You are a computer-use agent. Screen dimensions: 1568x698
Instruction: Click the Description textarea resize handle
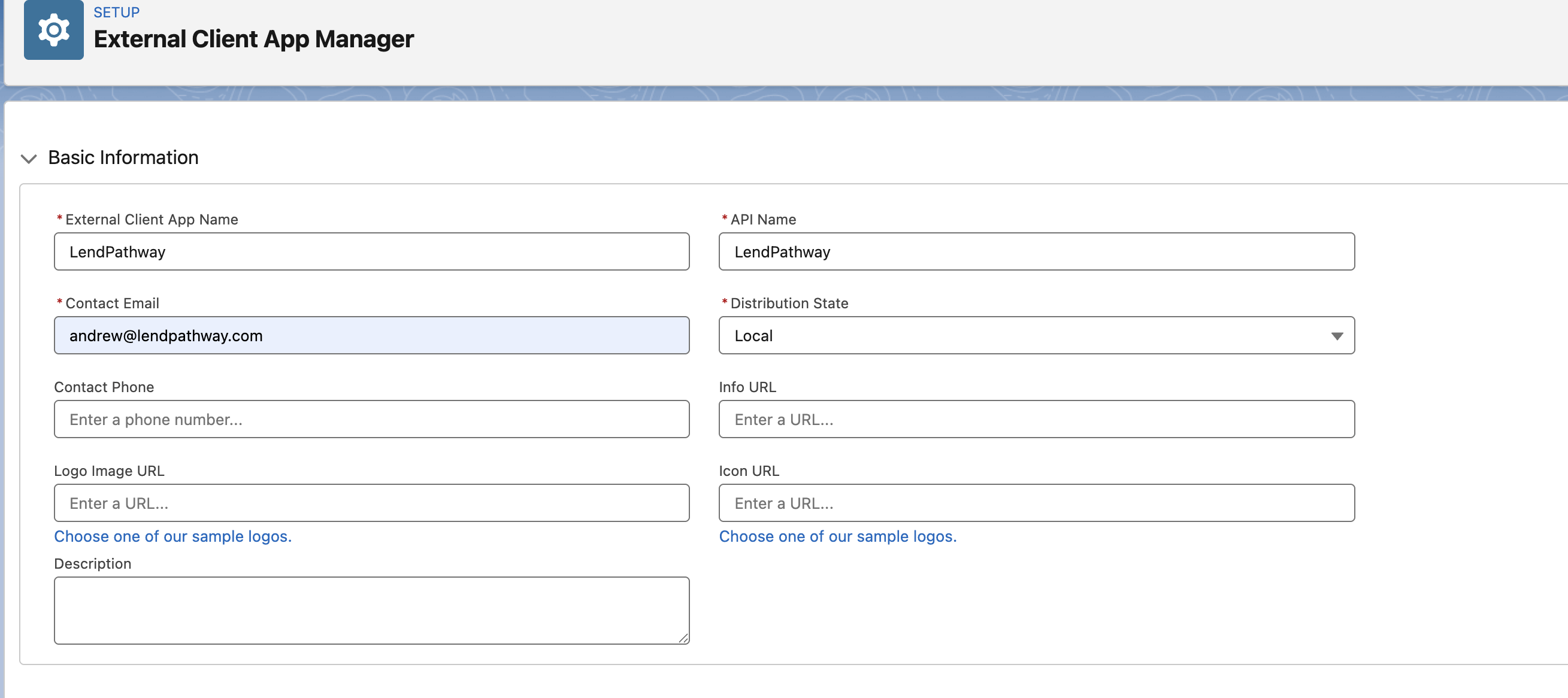point(683,638)
